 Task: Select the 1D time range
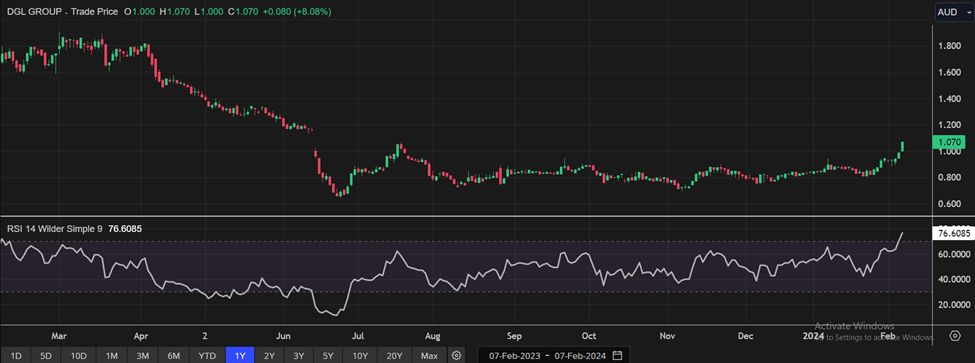(16, 356)
